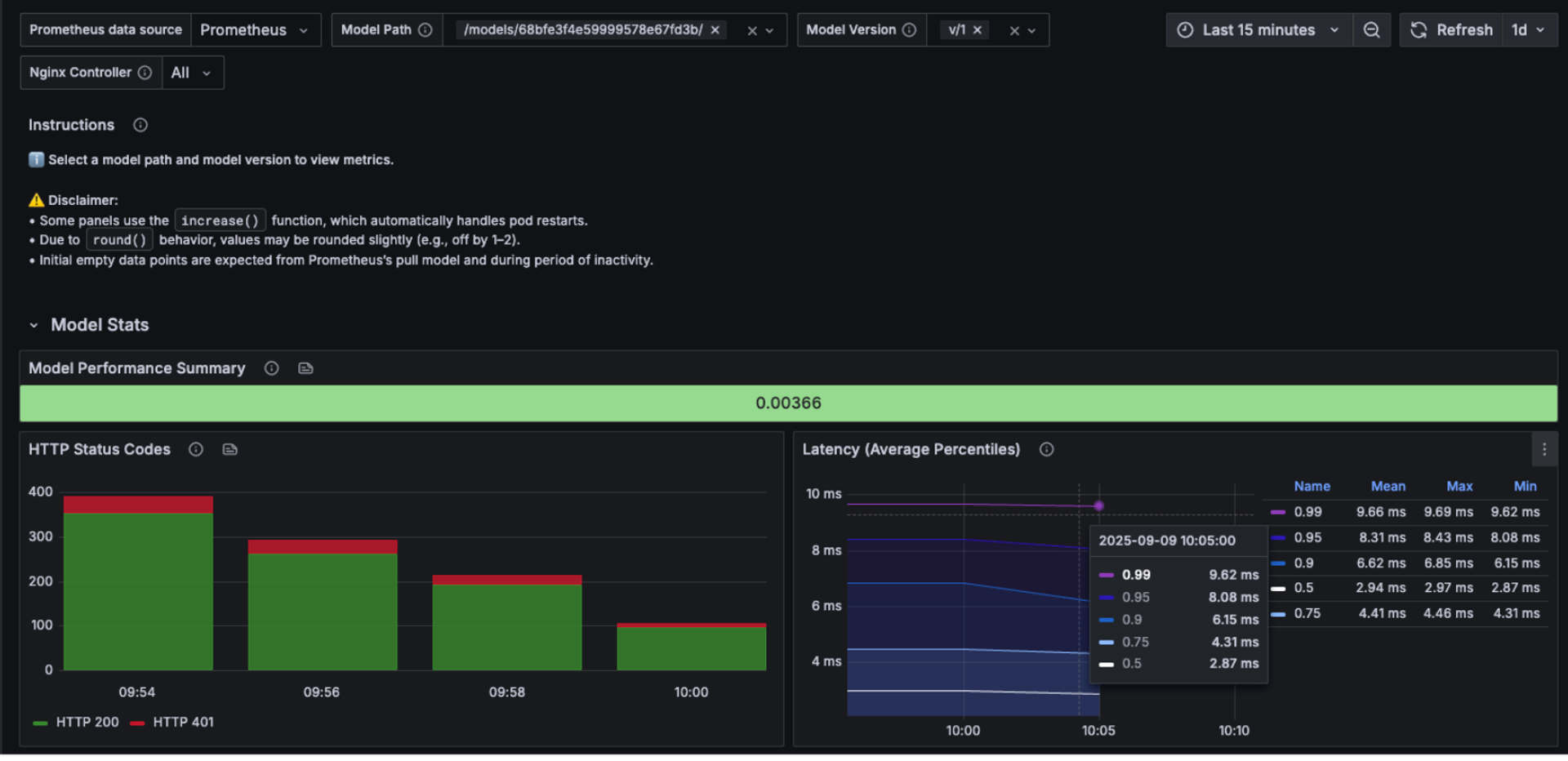Remove the /models/68bfe3f4e59999578e67fd3b/ path chip
Viewport: 1568px width, 761px height.
click(x=715, y=30)
